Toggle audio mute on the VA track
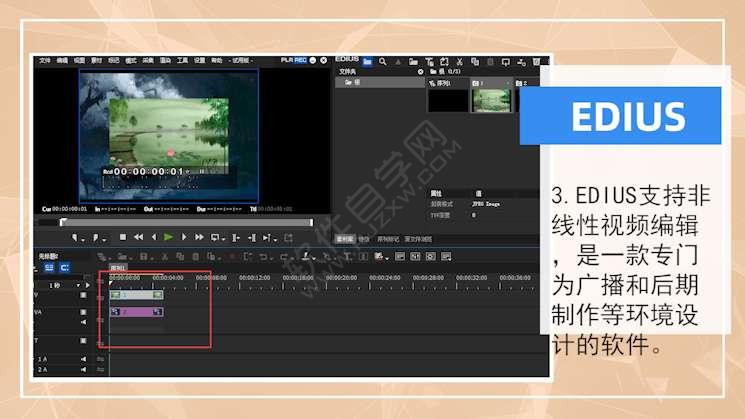745x419 pixels. point(83,322)
